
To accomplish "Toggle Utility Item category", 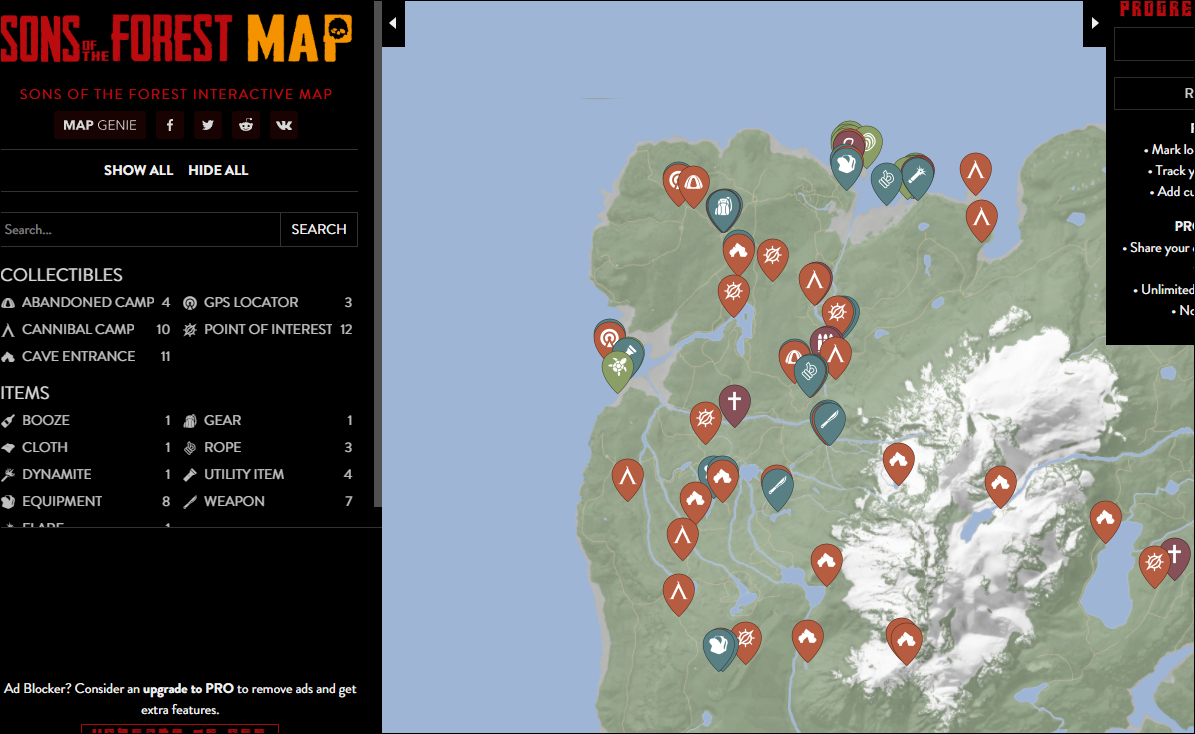I will tap(268, 474).
